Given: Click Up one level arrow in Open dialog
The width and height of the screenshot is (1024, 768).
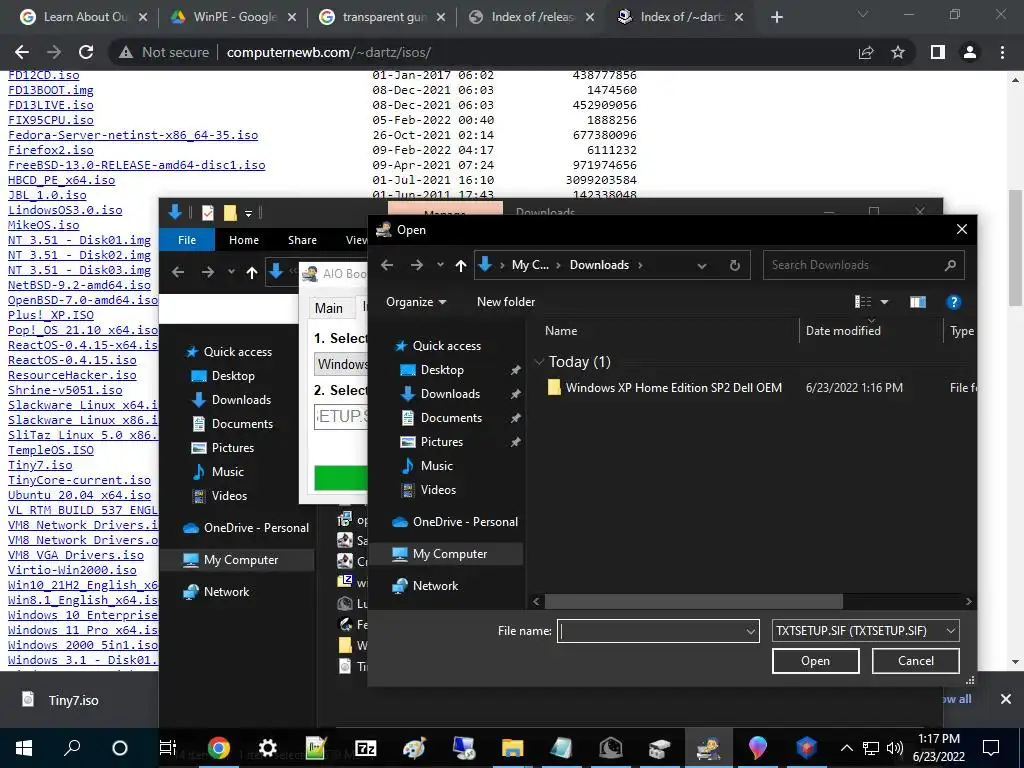Looking at the screenshot, I should pos(460,265).
